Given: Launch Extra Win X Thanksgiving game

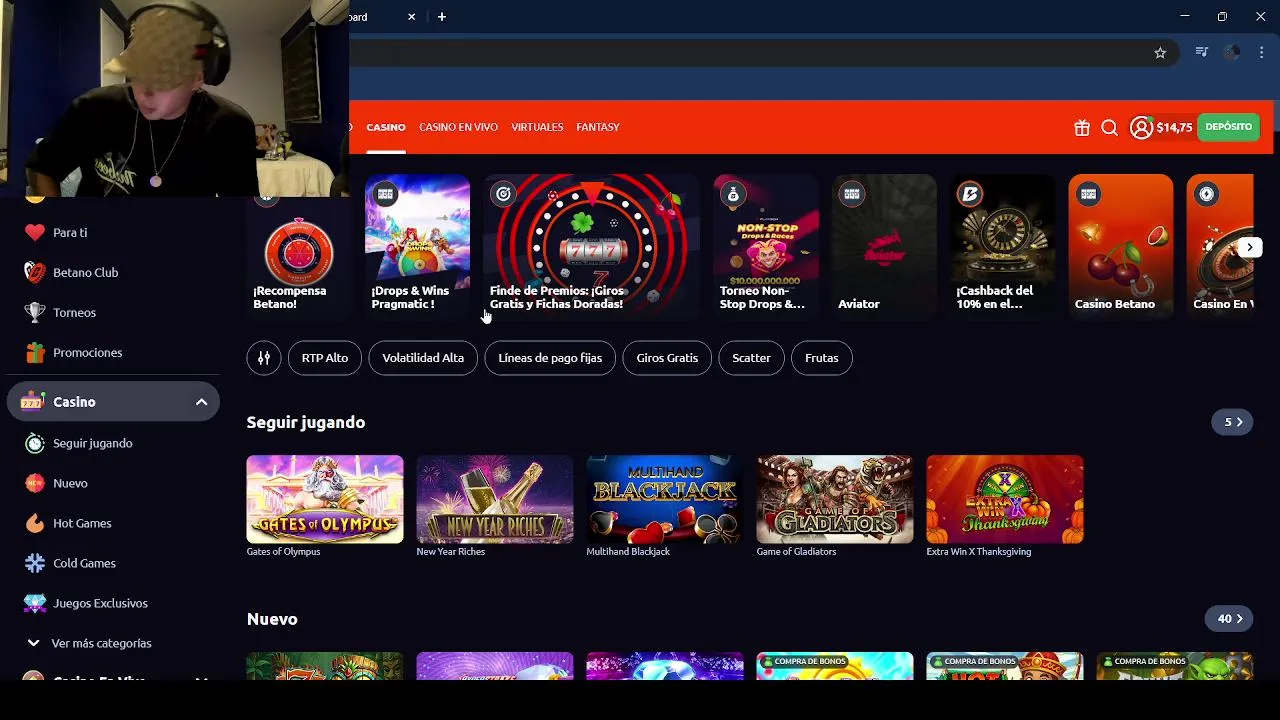Looking at the screenshot, I should coord(1005,499).
